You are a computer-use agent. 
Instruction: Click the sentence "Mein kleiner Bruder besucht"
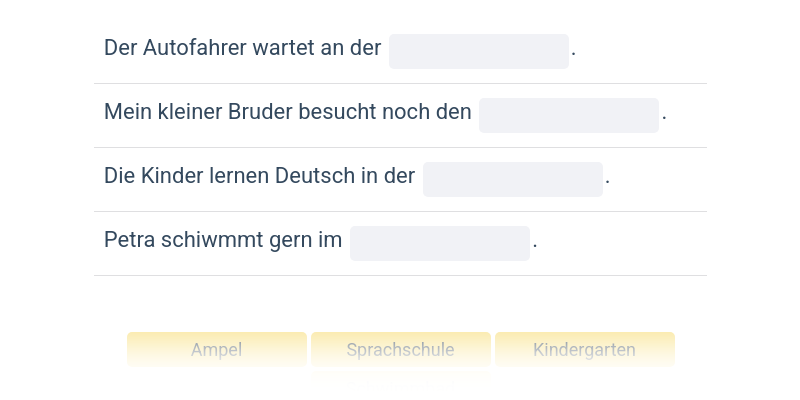pos(287,113)
